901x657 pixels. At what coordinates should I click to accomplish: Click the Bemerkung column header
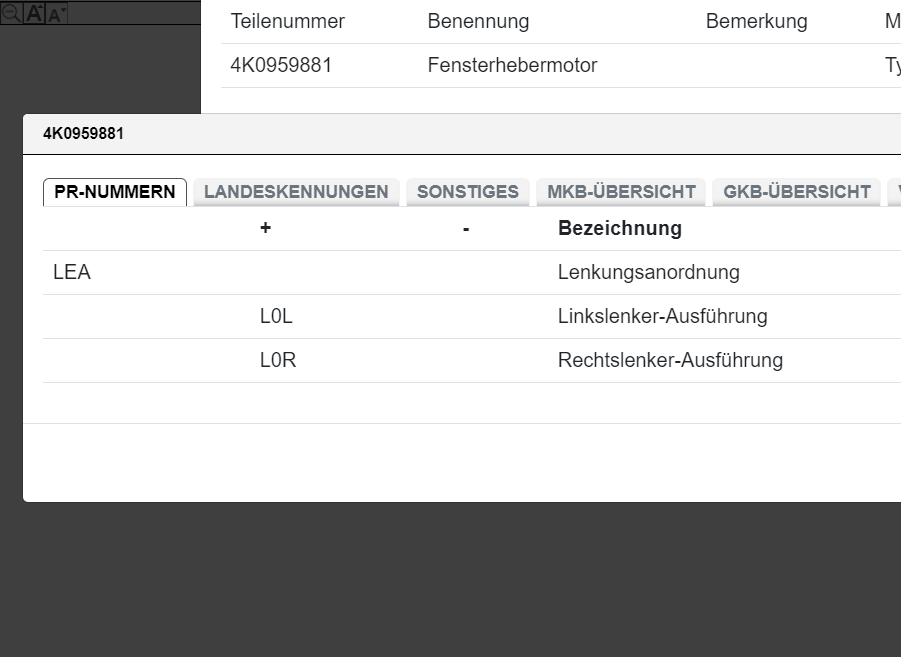click(x=756, y=21)
